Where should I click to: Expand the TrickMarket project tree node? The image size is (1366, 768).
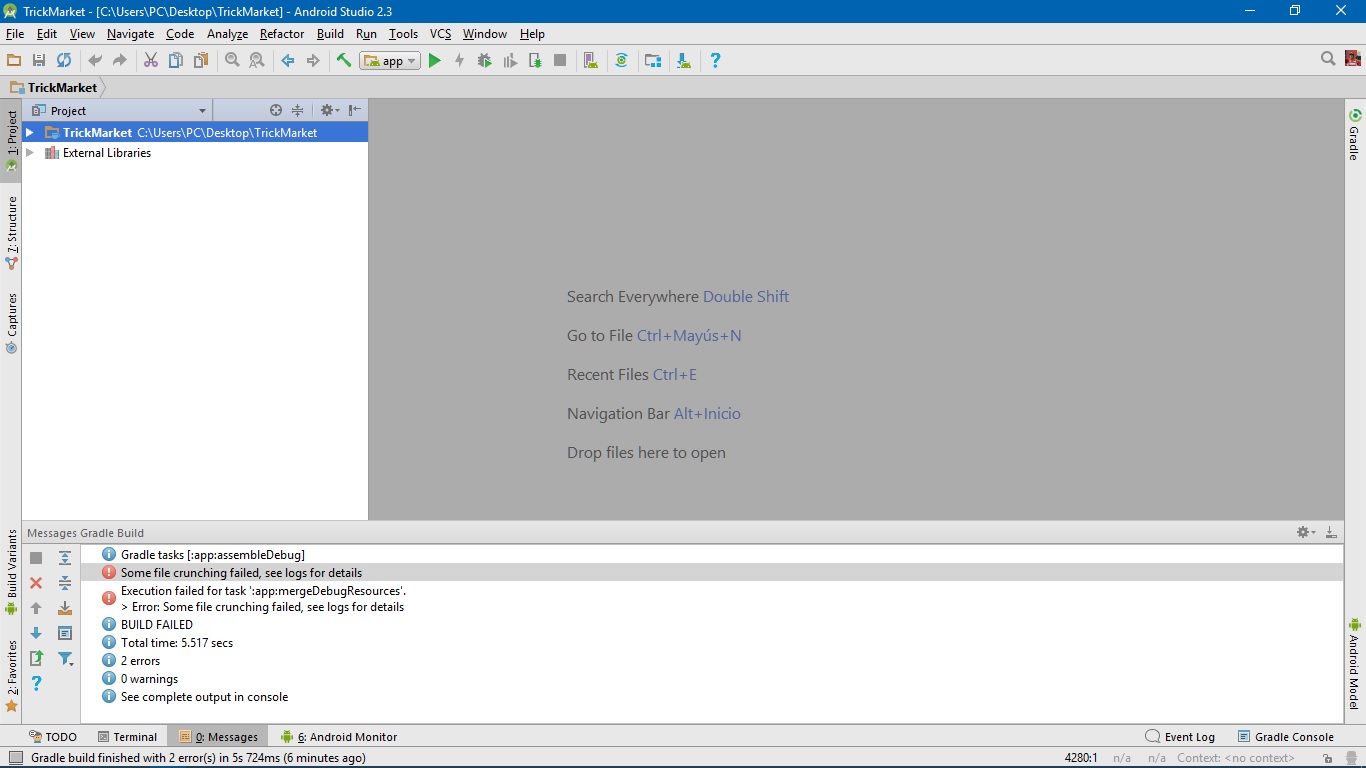30,132
